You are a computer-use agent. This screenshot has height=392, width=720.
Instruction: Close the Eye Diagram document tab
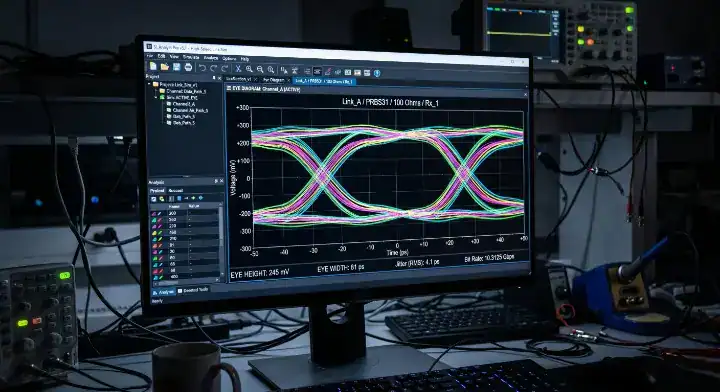(288, 80)
